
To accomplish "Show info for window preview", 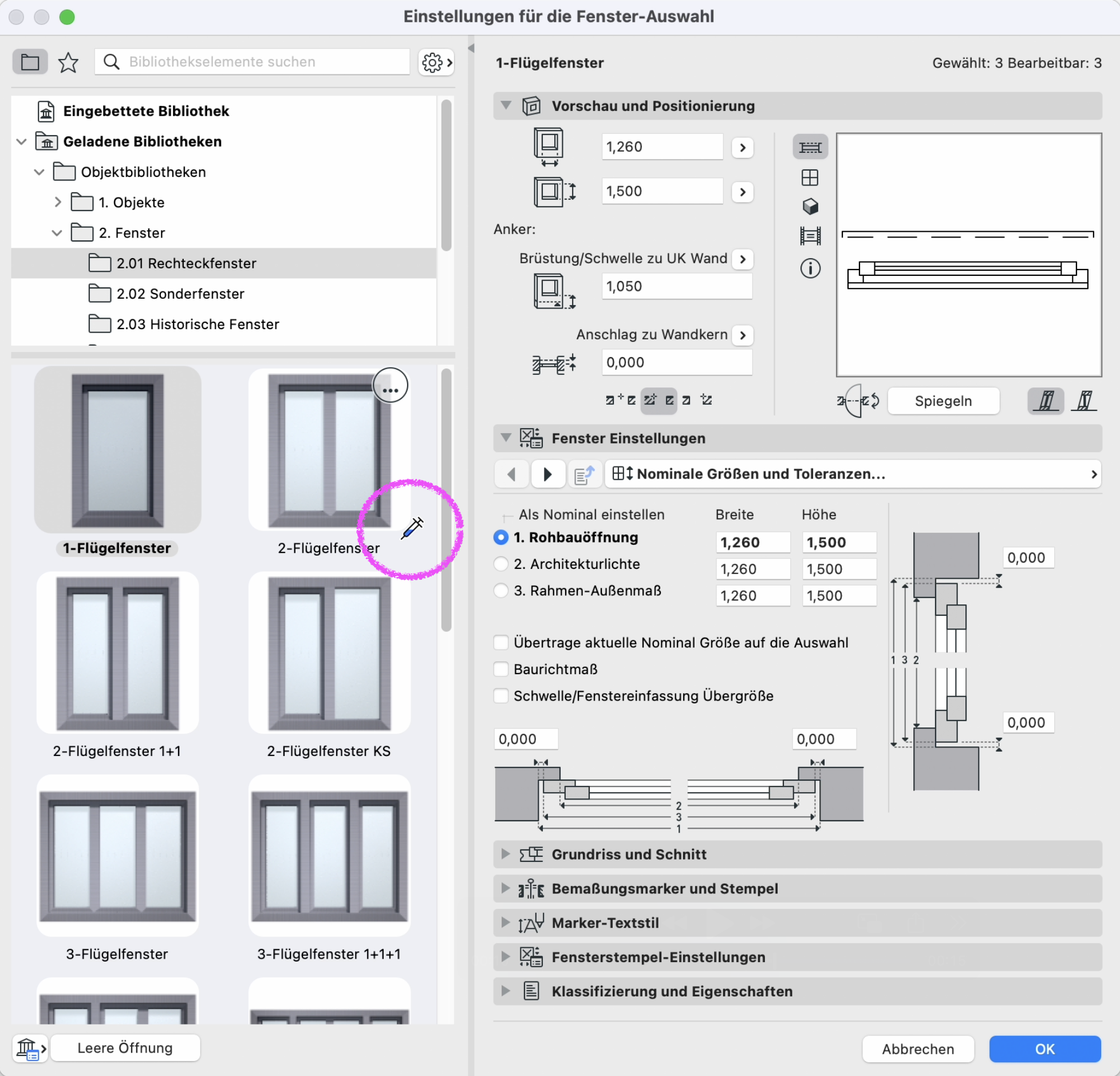I will tap(810, 268).
